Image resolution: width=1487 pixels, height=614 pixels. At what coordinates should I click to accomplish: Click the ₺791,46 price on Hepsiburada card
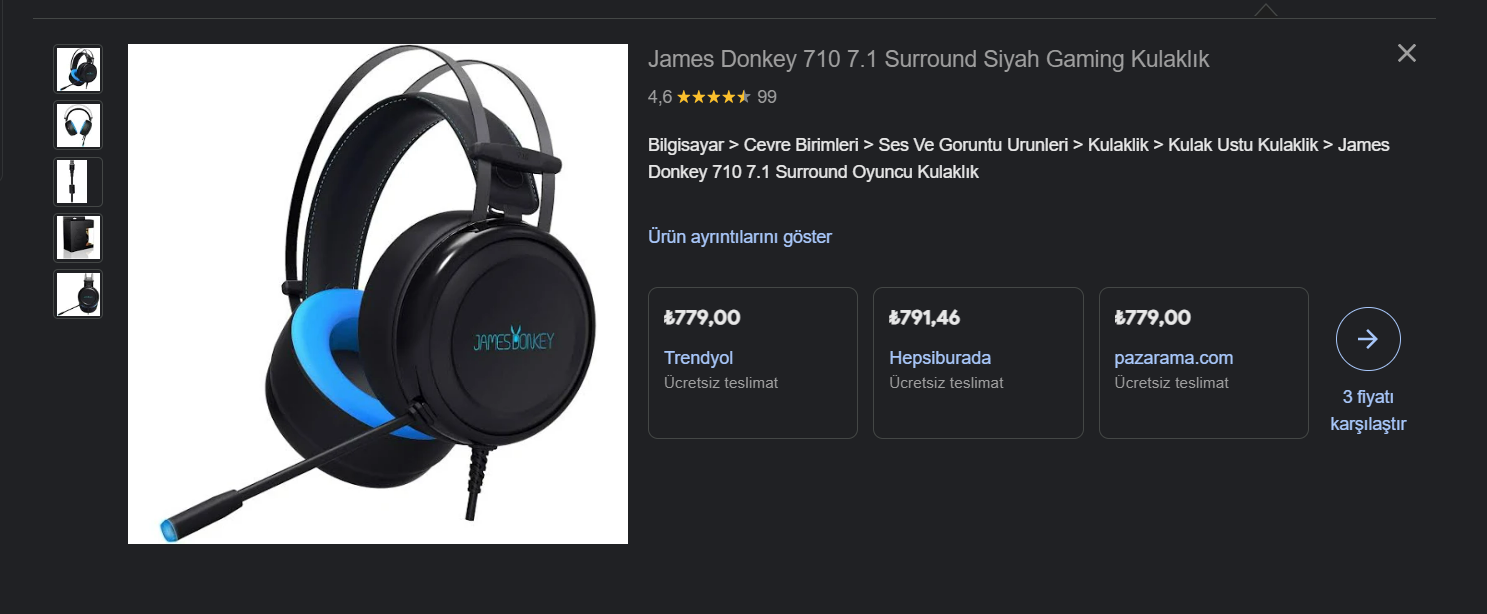[924, 318]
